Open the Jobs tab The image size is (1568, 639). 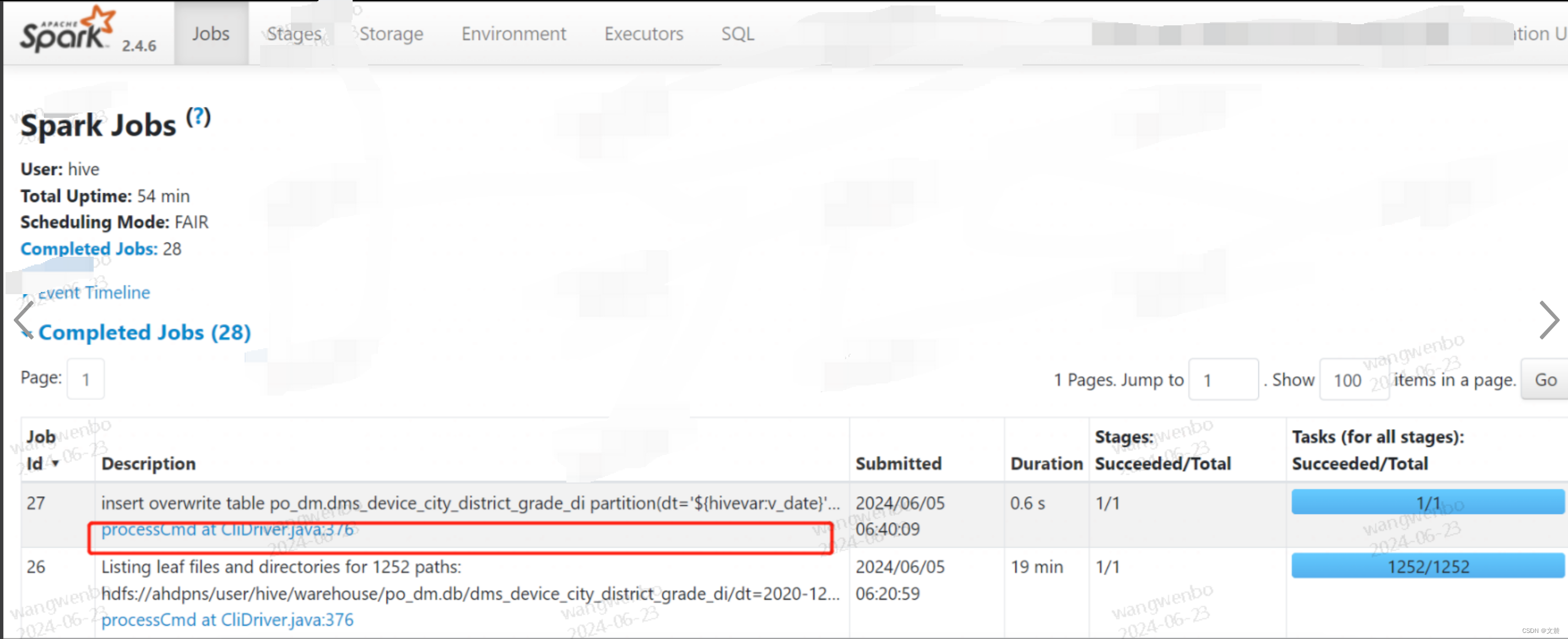pyautogui.click(x=210, y=34)
